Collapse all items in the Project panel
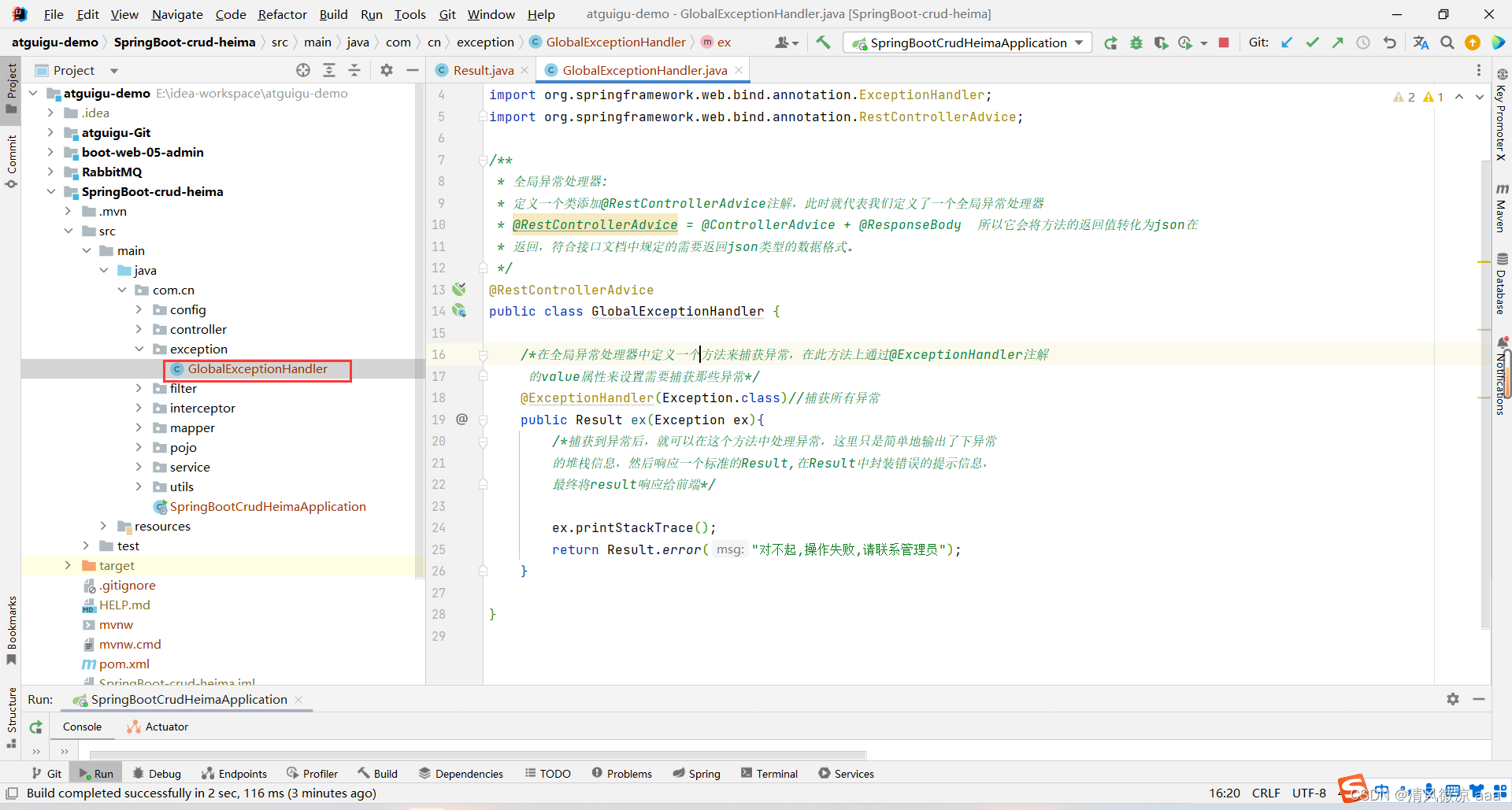Viewport: 1512px width, 810px height. (354, 70)
